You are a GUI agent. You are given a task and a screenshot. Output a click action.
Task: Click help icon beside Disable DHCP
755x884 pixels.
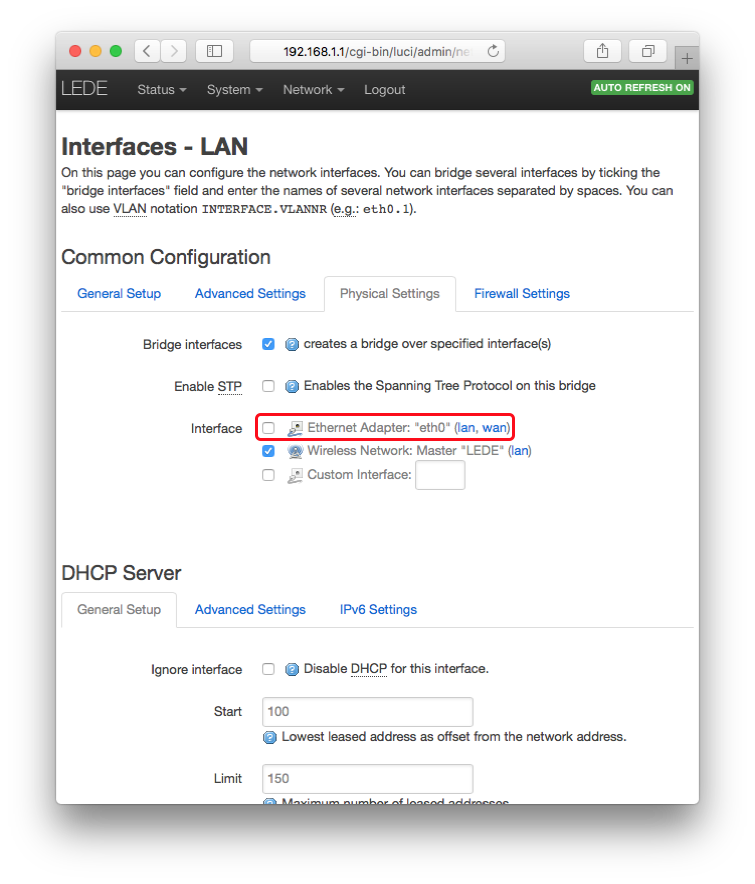(x=292, y=669)
